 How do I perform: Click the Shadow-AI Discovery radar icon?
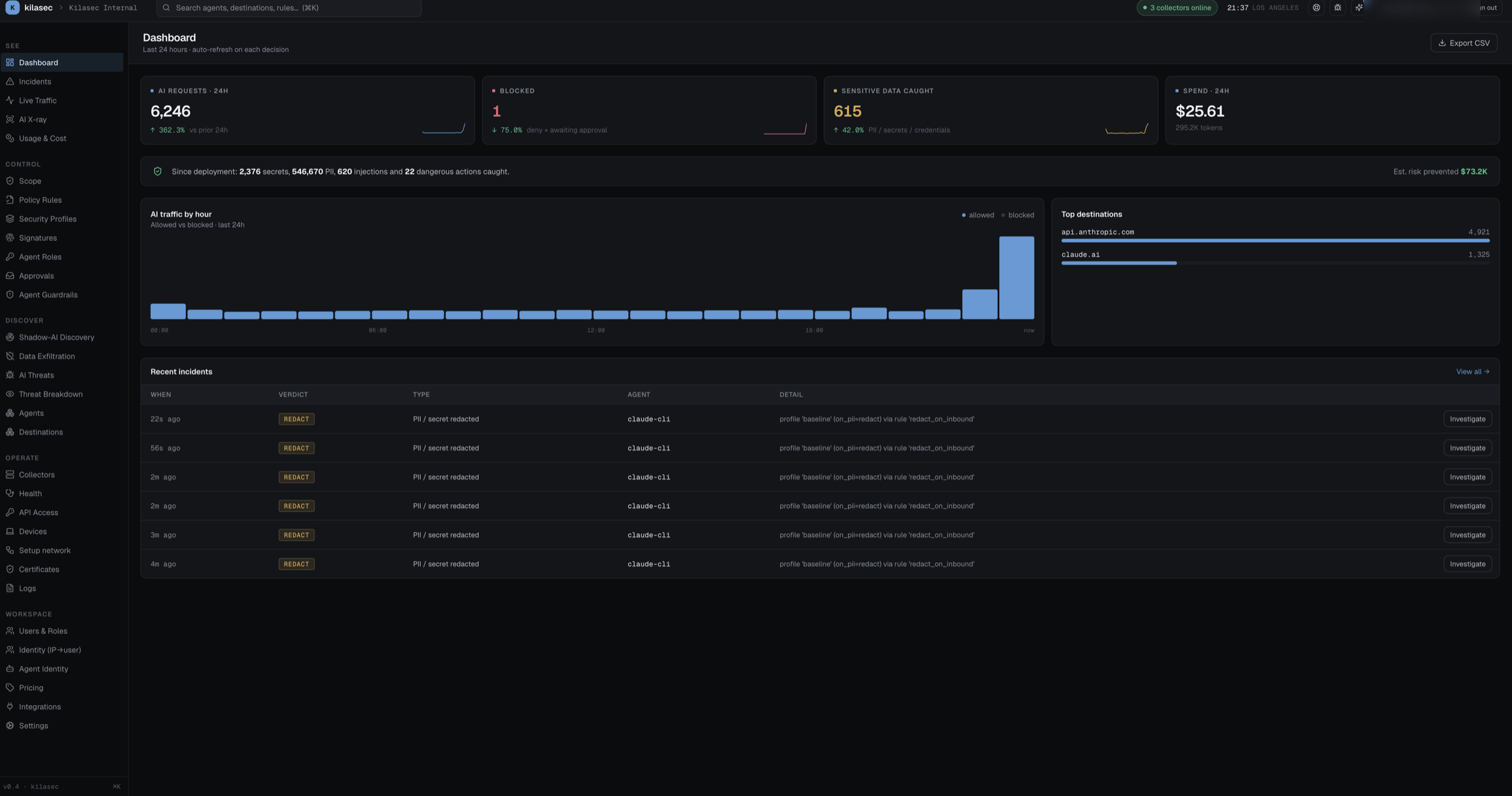tap(10, 337)
